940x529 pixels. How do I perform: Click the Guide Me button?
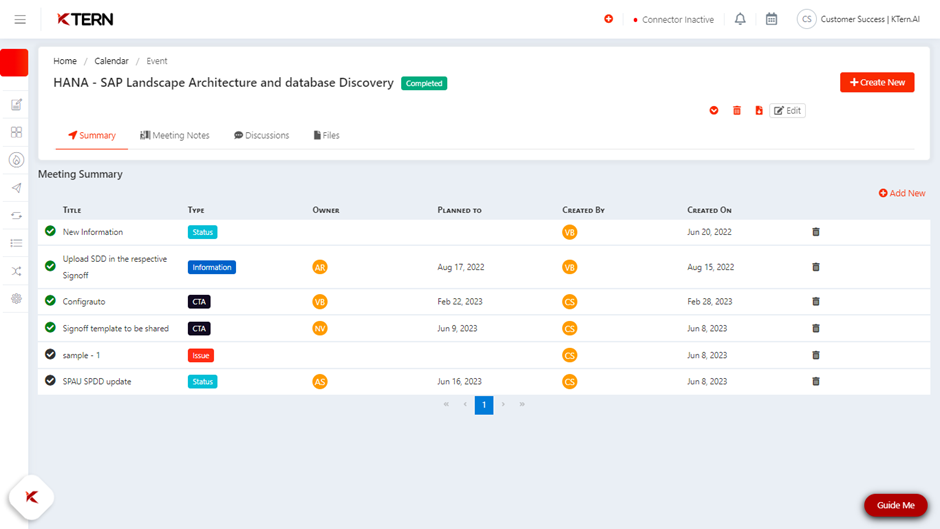896,505
